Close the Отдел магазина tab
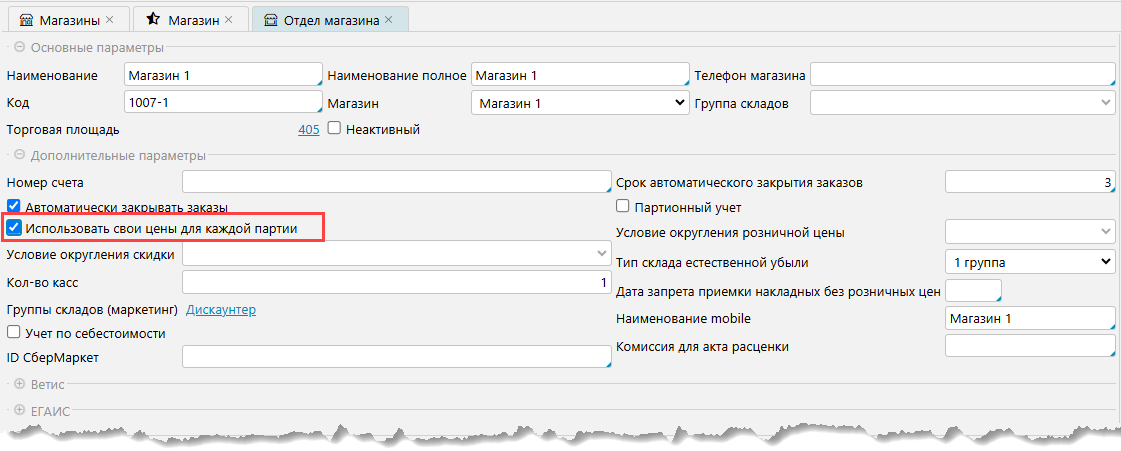 (388, 19)
